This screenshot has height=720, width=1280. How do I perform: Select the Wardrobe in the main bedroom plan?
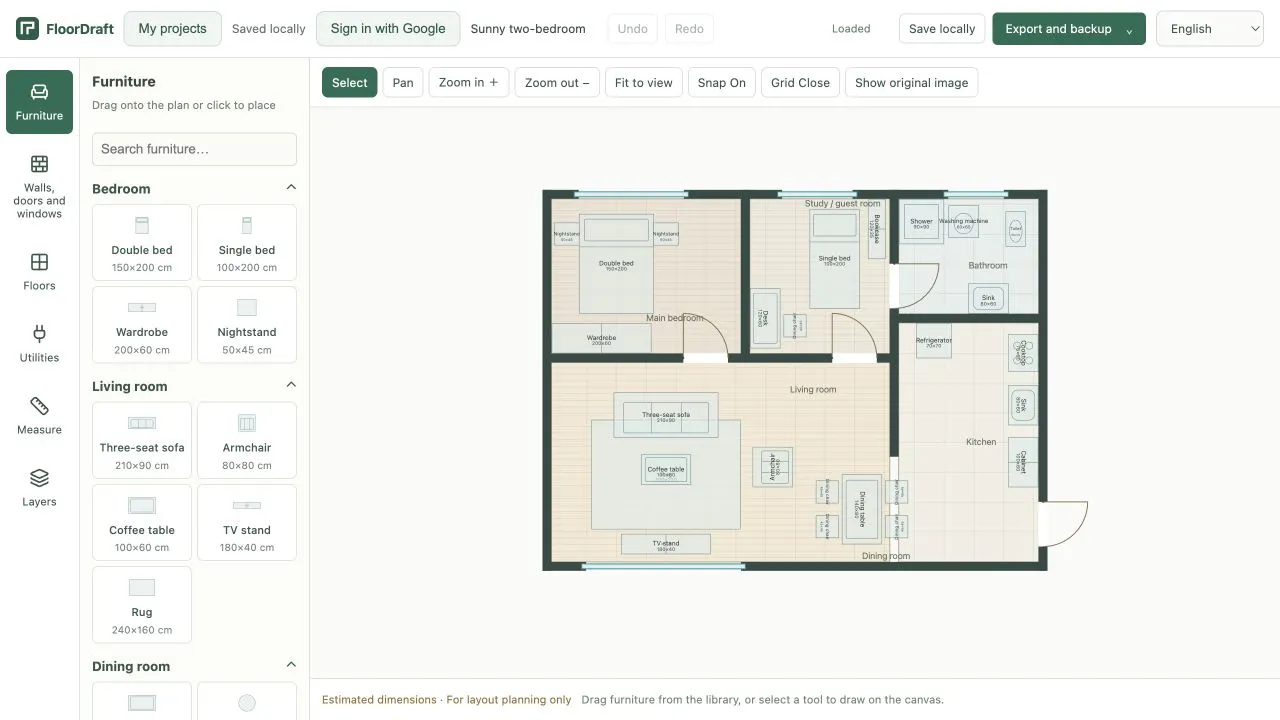[601, 338]
